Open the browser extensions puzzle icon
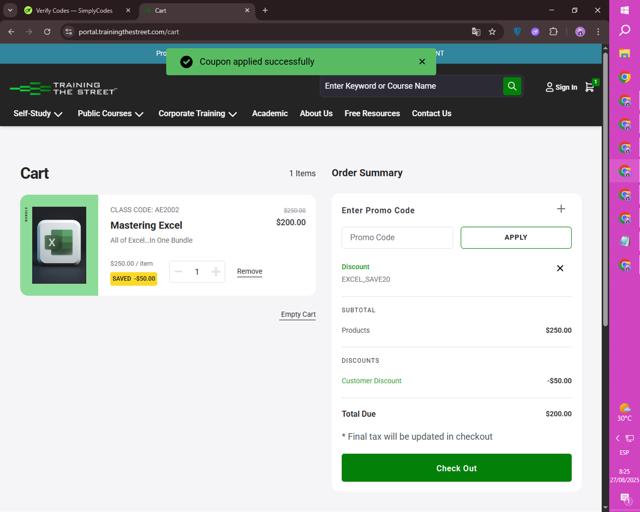 tap(553, 32)
